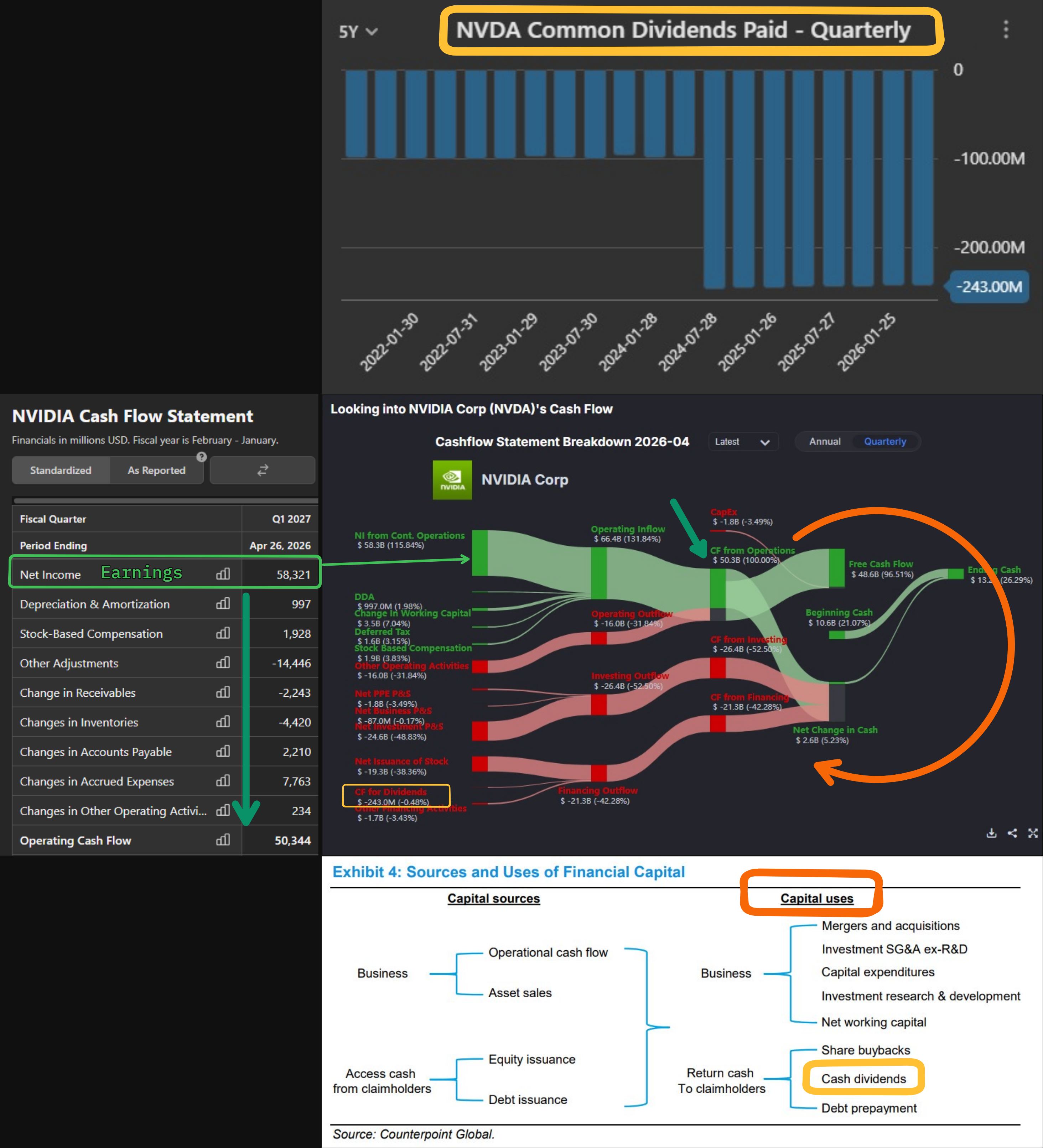Open chart icon for Net Income row
This screenshot has height=1148, width=1043.
point(223,574)
